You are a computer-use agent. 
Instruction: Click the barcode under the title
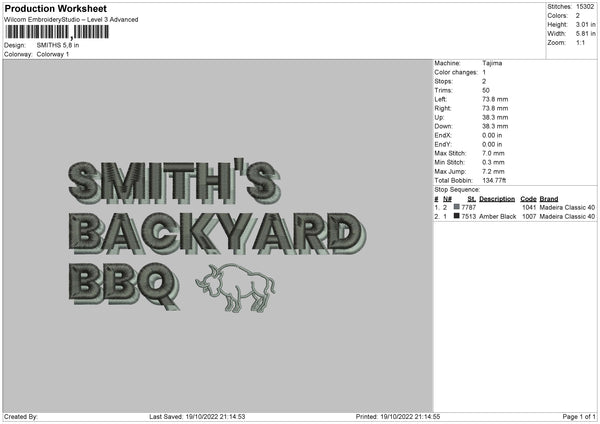click(x=57, y=32)
